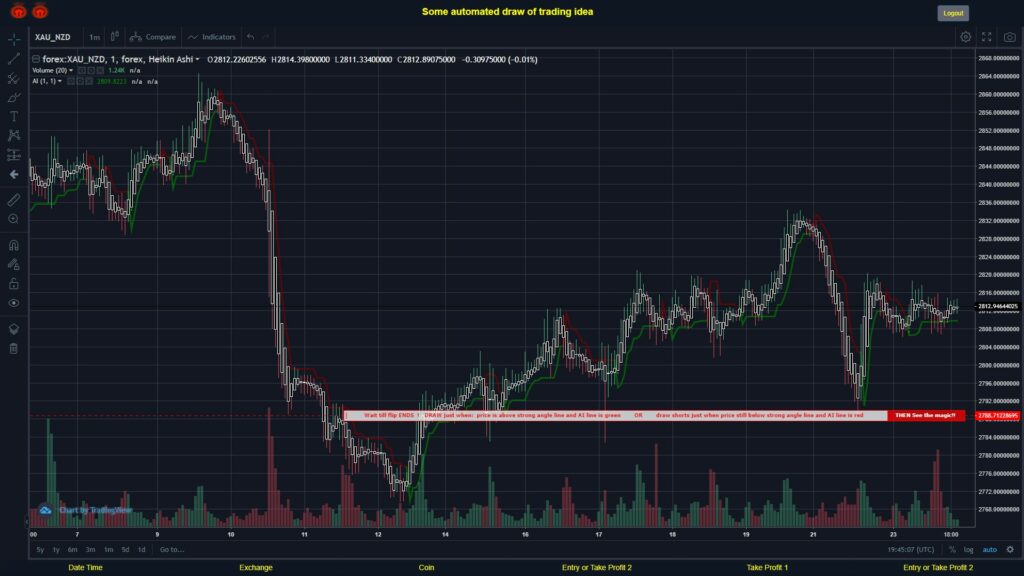Click the back arrow icon in left toolbar

(x=14, y=174)
